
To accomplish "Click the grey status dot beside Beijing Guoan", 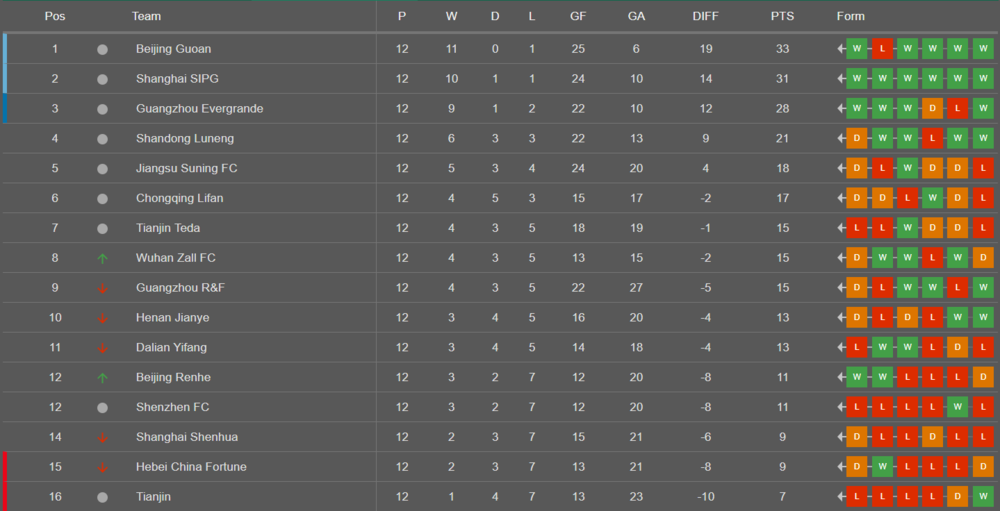I will pyautogui.click(x=102, y=49).
